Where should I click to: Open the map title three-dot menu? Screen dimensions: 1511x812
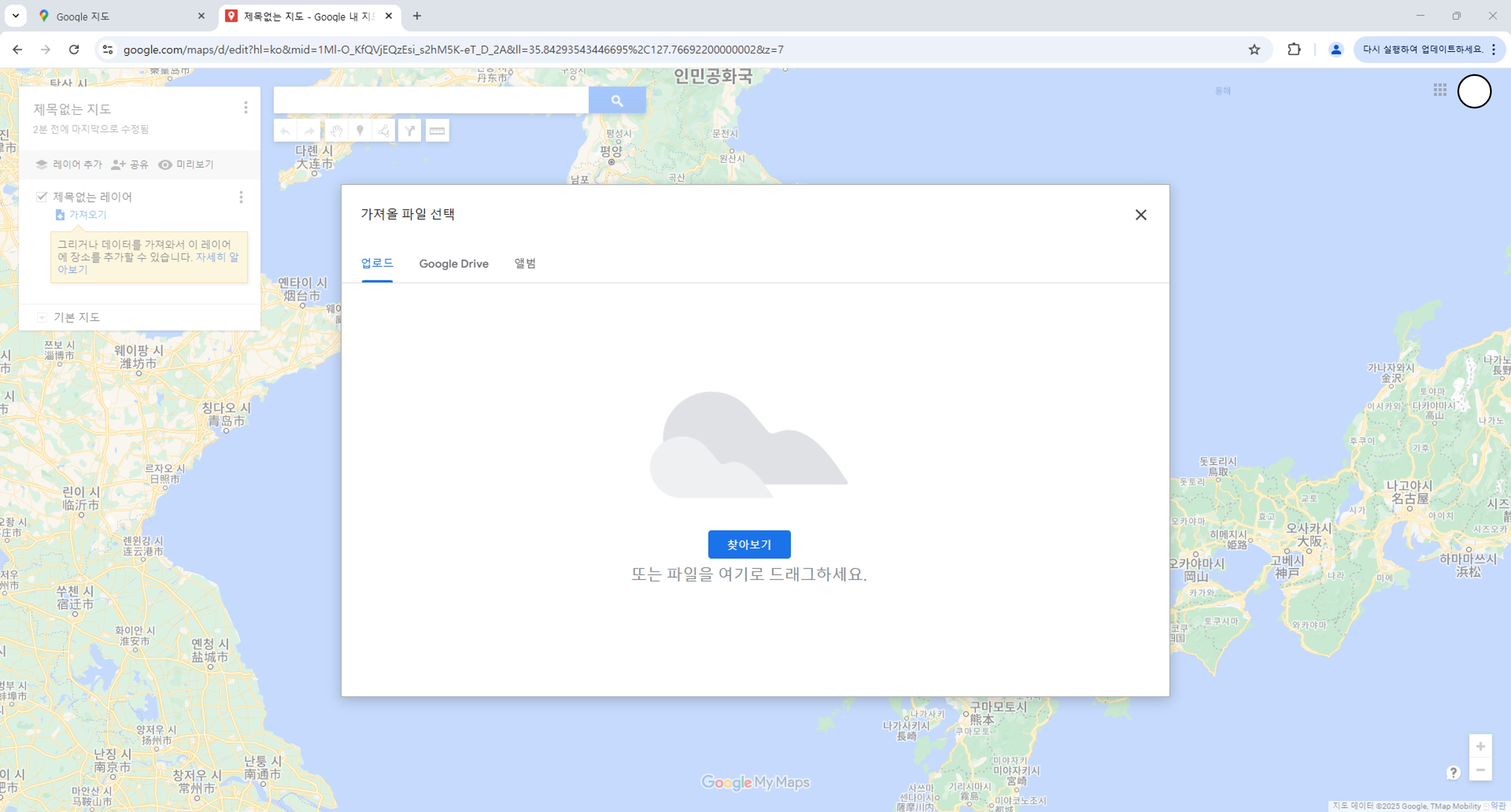[x=246, y=107]
